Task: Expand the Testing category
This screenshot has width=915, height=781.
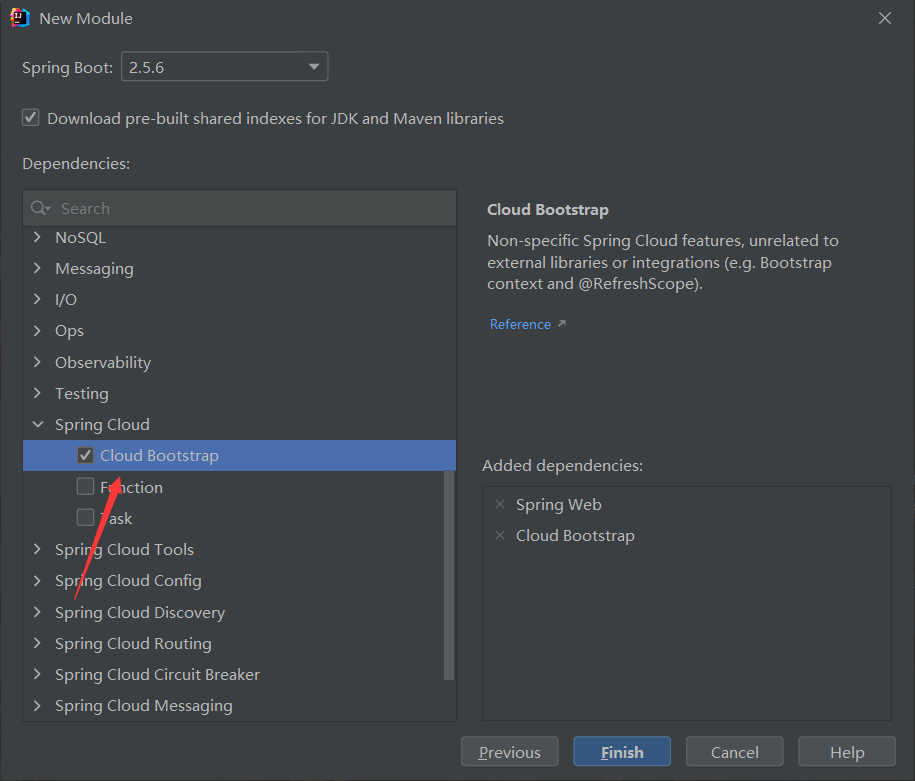Action: 37,393
